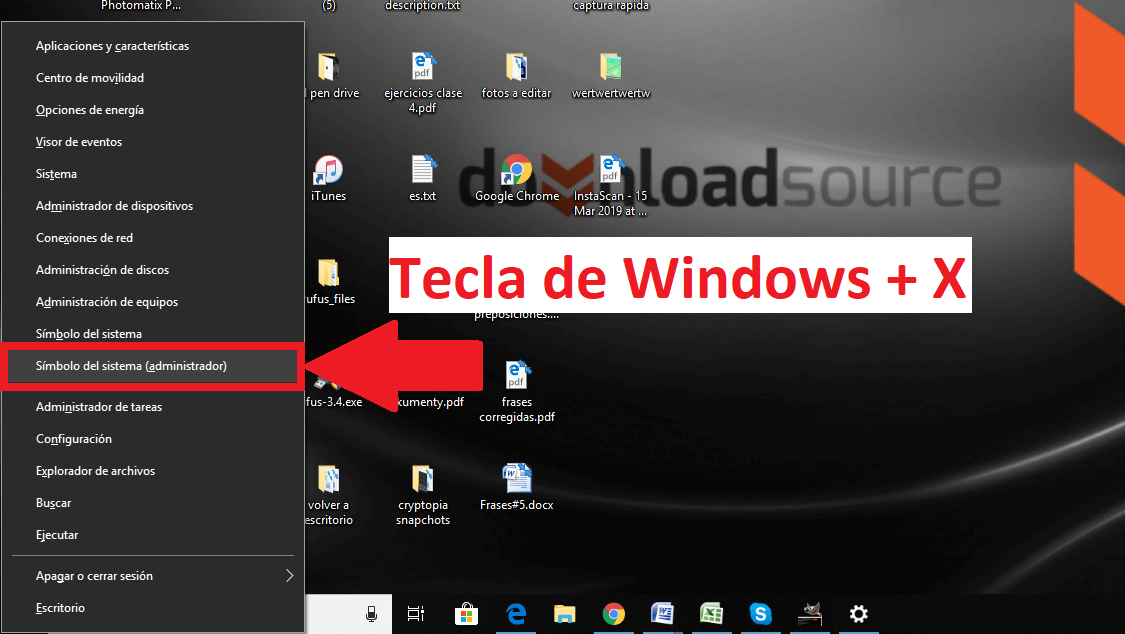
Task: Click Buscar in the menu
Action: 153,503
